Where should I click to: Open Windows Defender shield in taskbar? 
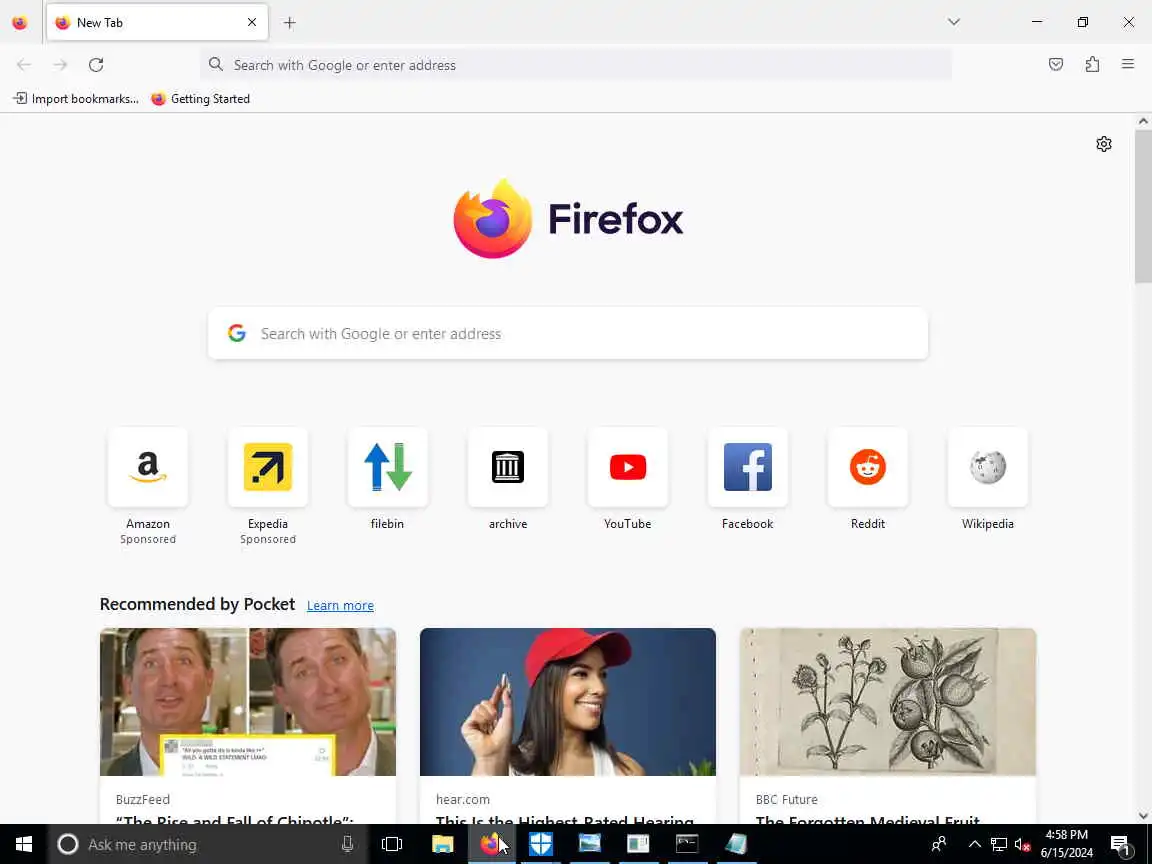point(540,844)
